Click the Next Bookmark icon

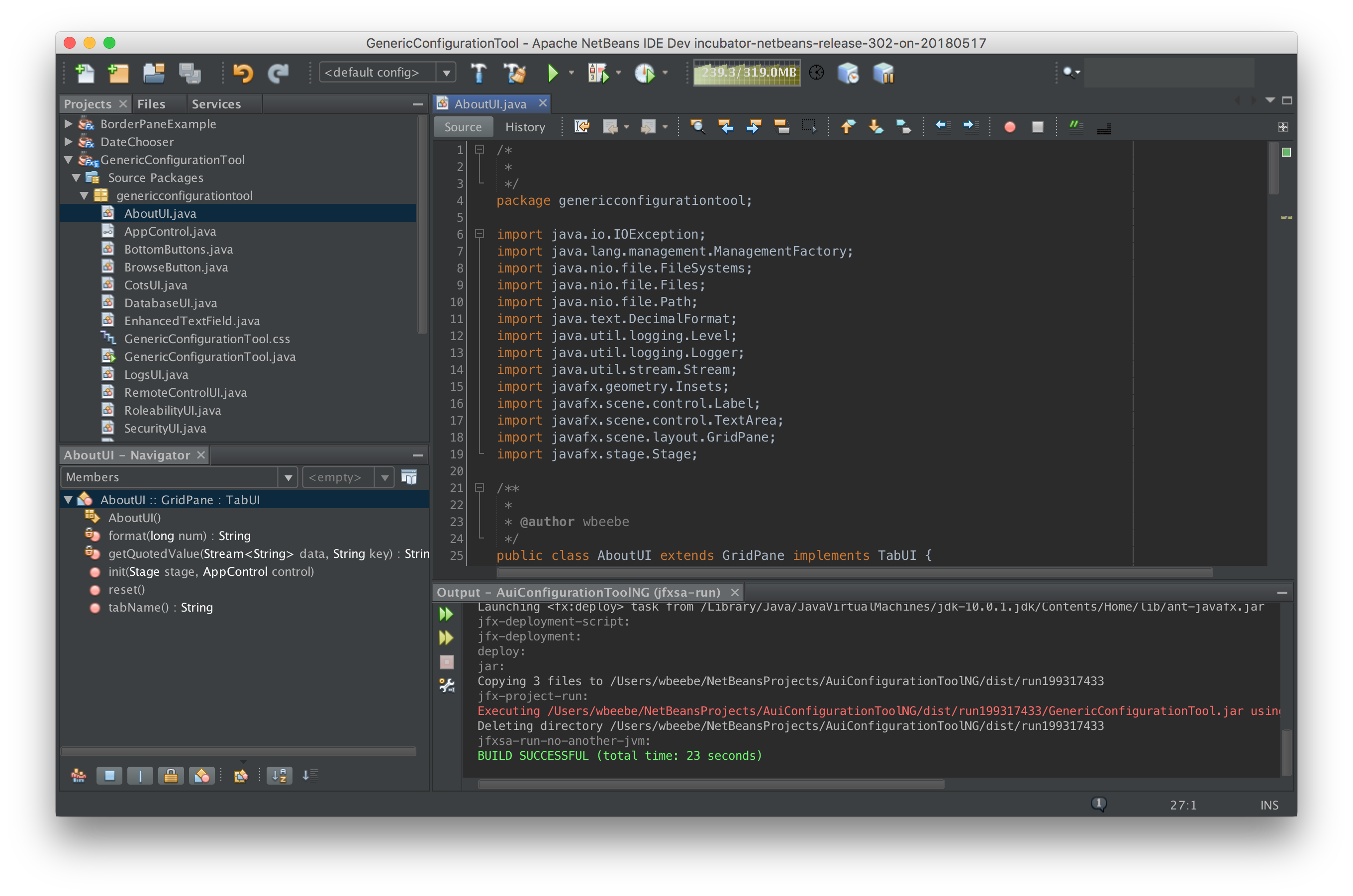875,127
